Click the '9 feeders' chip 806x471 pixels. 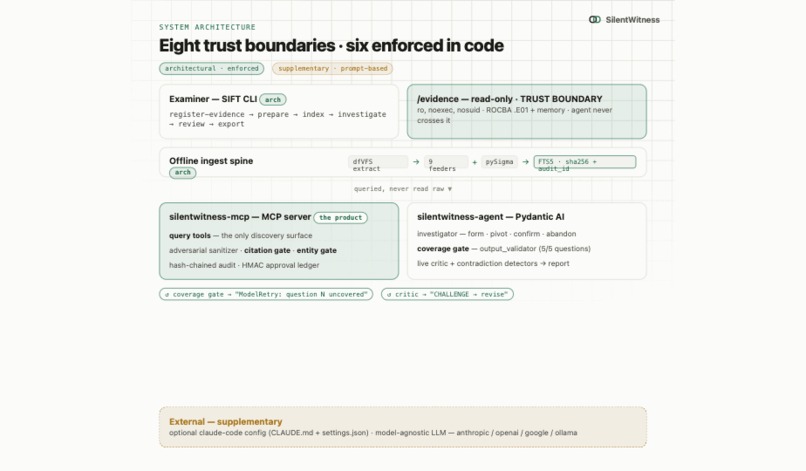[446, 162]
